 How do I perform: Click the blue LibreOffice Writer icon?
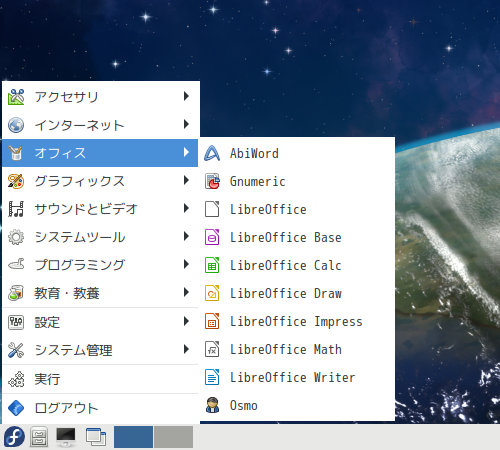click(x=212, y=377)
